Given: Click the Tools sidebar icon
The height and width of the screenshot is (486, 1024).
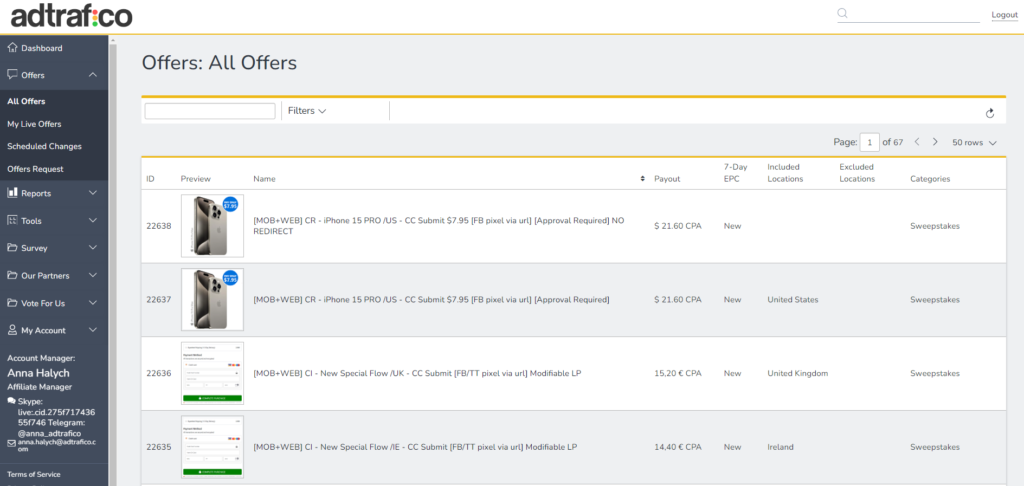Looking at the screenshot, I should [x=12, y=221].
